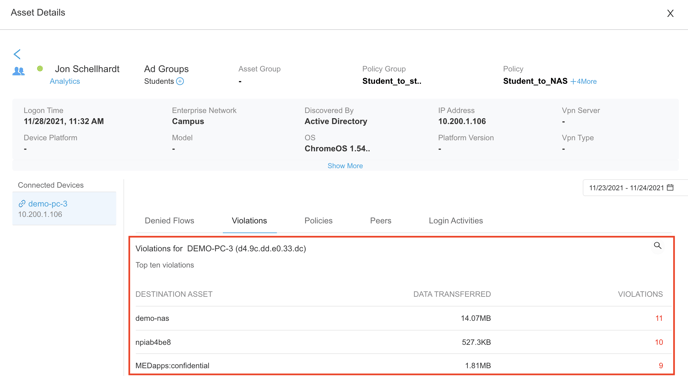Click 1.81MB data transferred value
This screenshot has height=376, width=688.
[x=478, y=365]
